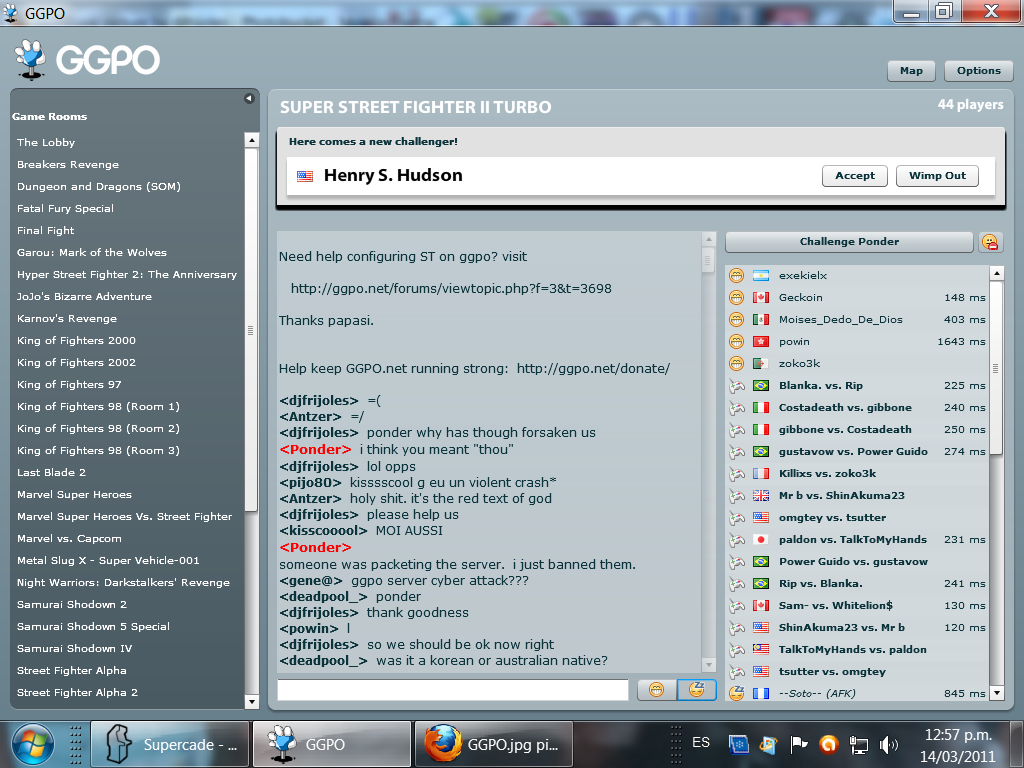Screen dimensions: 1024x768
Task: Click the player list scrollbar down arrow
Action: [x=997, y=693]
